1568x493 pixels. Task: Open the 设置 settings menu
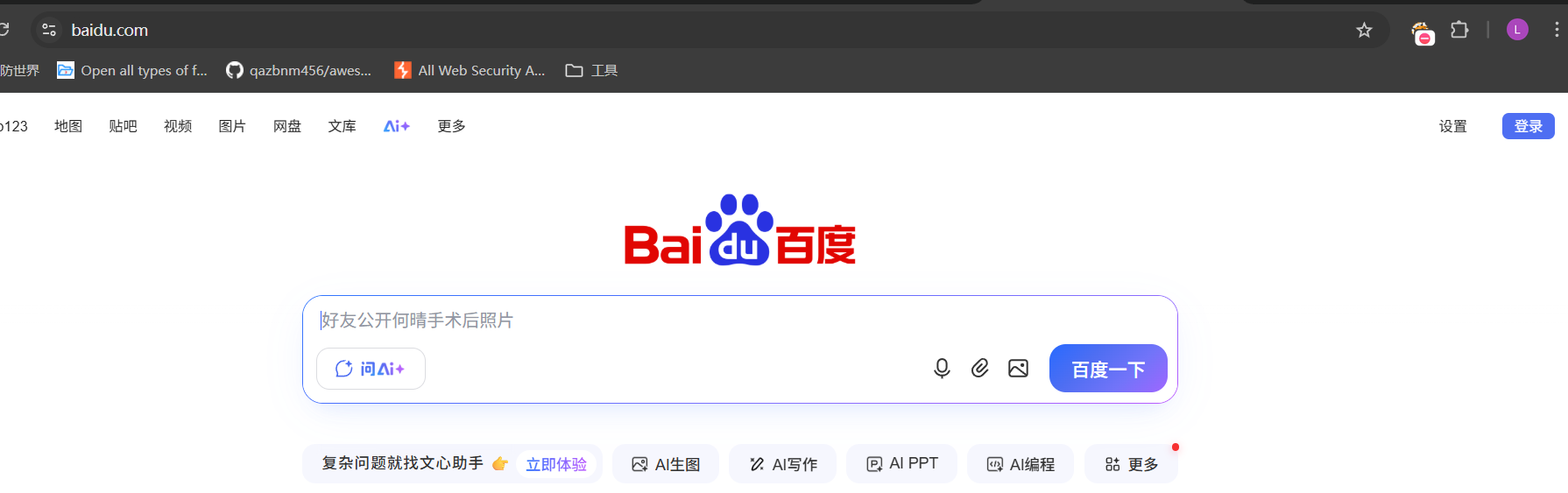coord(1452,126)
